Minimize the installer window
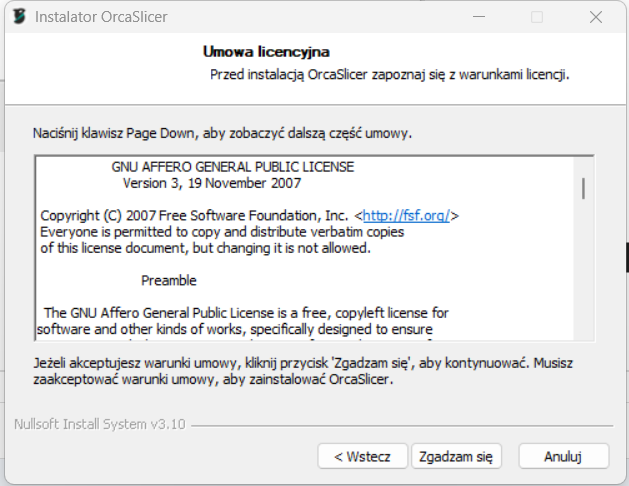629x486 pixels. tap(479, 17)
